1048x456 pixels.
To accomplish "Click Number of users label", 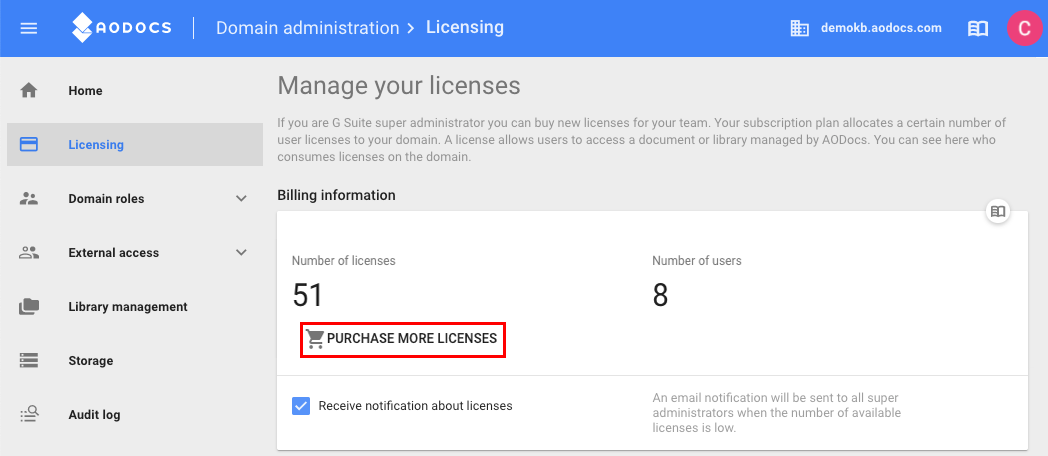I will tap(697, 261).
